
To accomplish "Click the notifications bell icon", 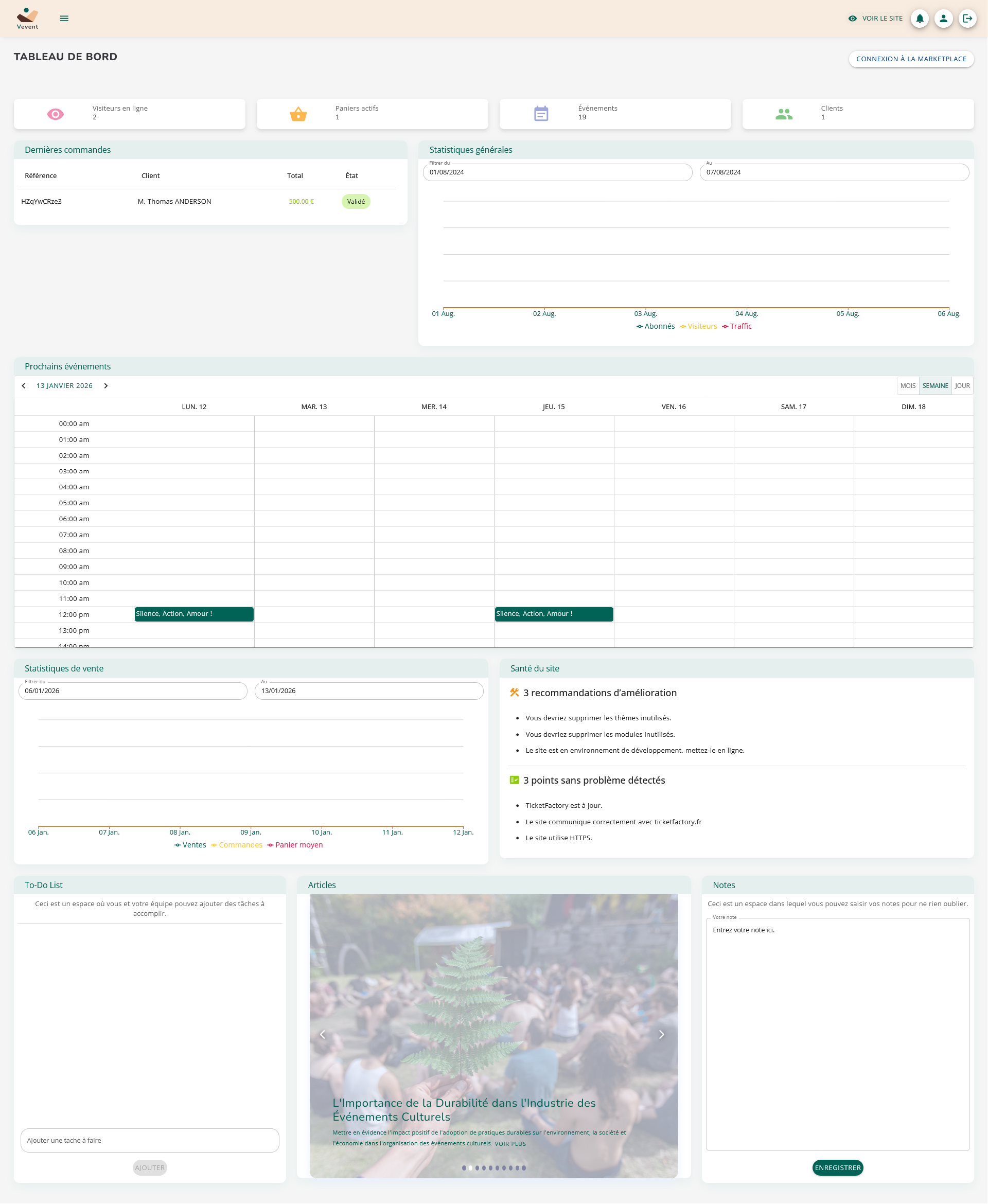I will [919, 18].
